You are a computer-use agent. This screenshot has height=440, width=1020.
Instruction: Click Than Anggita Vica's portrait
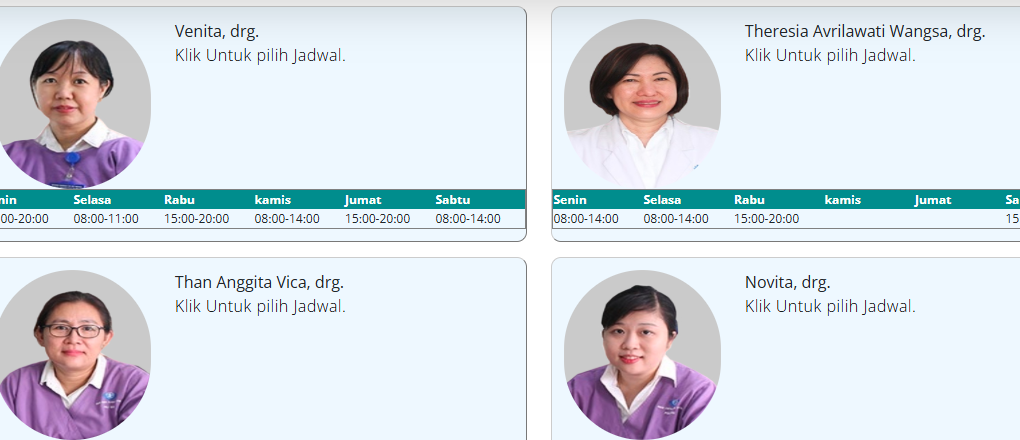(73, 355)
